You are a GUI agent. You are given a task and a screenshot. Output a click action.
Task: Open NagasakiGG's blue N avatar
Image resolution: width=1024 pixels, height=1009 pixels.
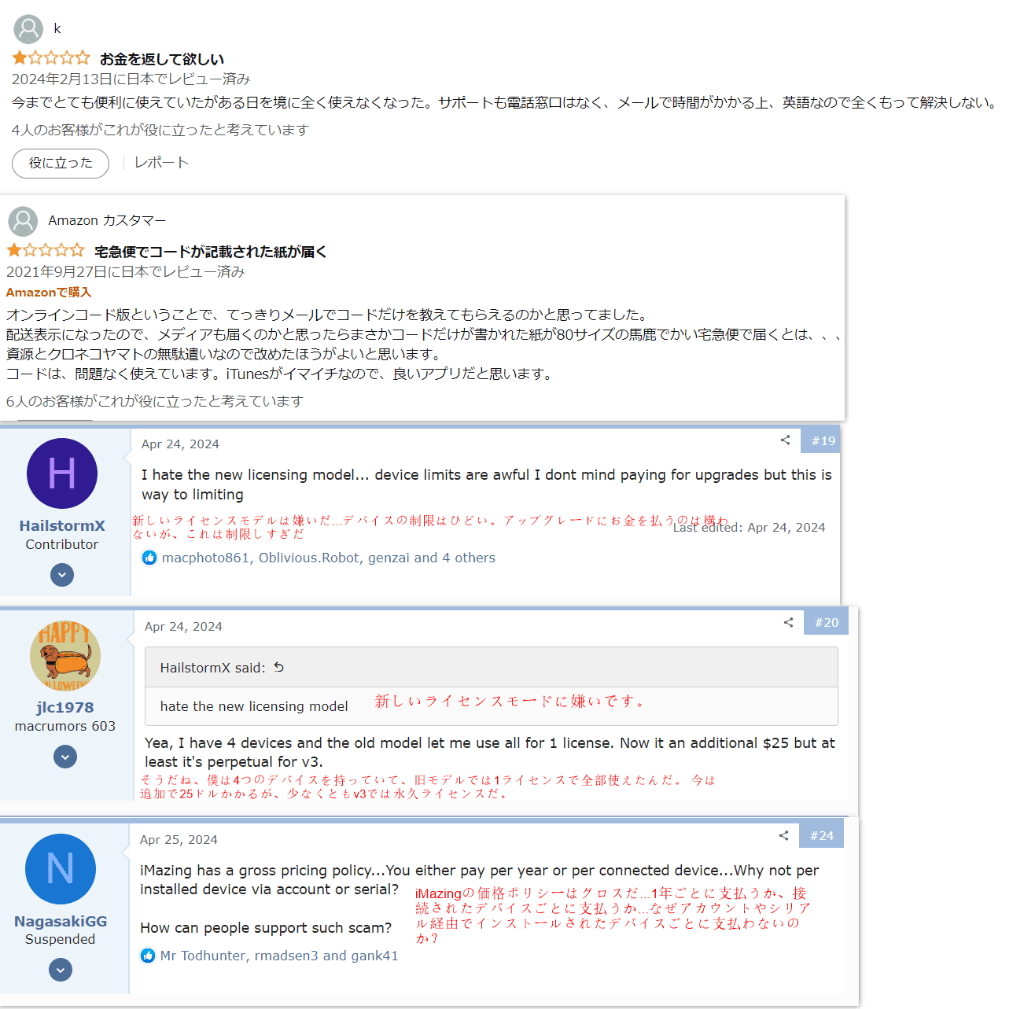pyautogui.click(x=61, y=869)
